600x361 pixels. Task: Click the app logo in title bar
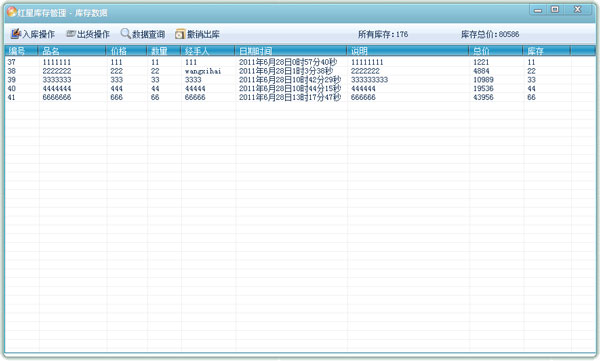coord(11,12)
